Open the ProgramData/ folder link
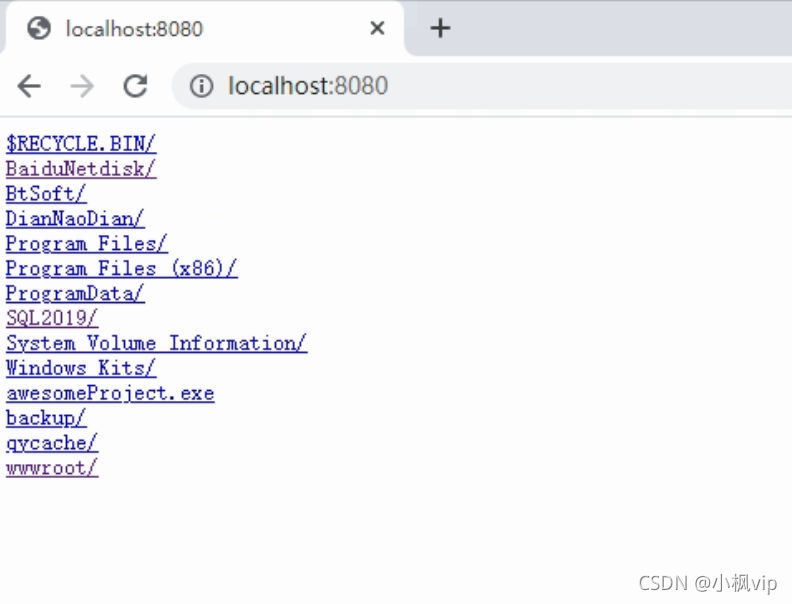 click(x=75, y=293)
